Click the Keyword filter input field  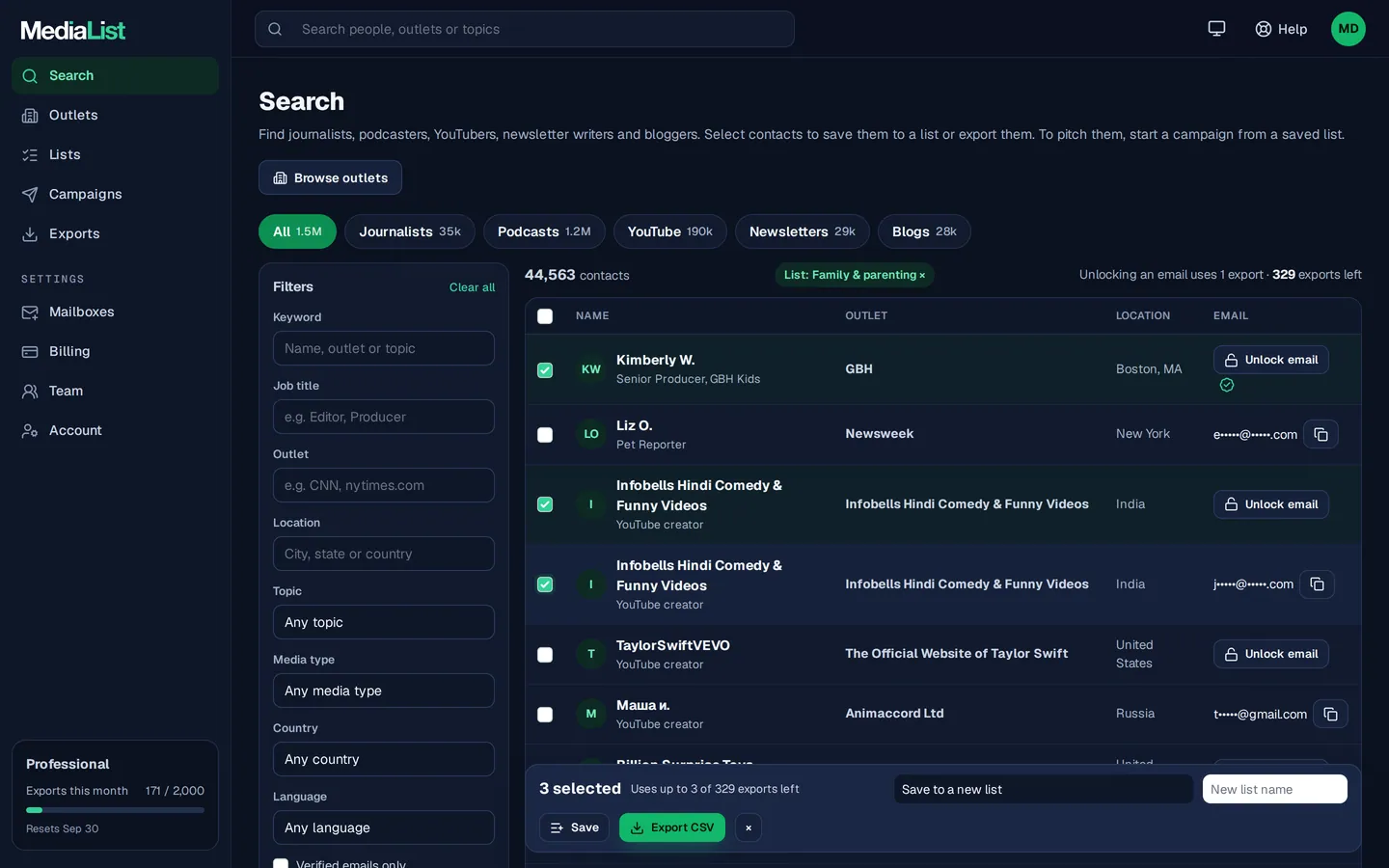[384, 348]
